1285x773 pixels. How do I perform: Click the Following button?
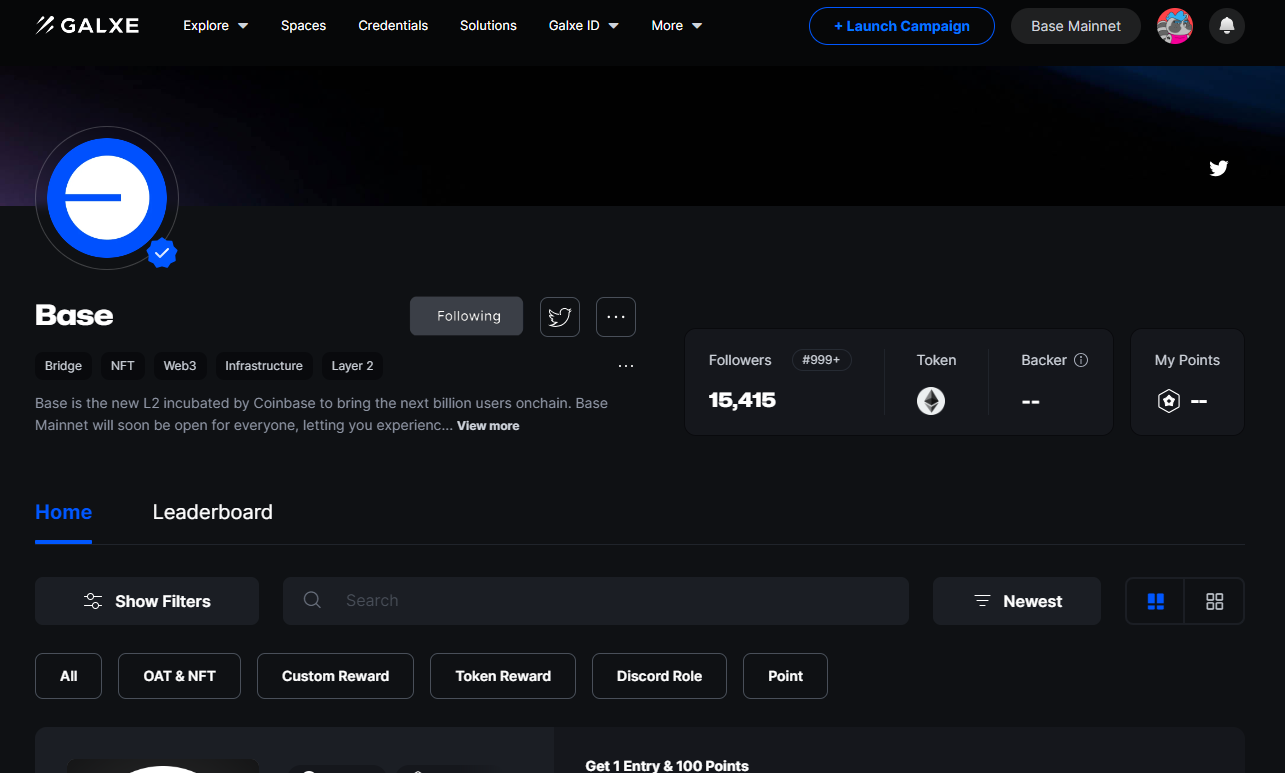coord(467,316)
